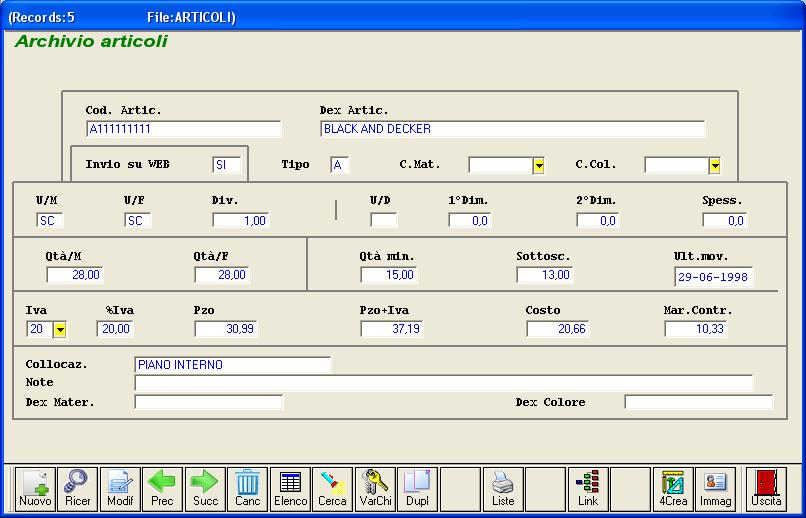Screen dimensions: 806x518
Task: Click the 4Crea ruler and pencil icon
Action: [x=673, y=489]
